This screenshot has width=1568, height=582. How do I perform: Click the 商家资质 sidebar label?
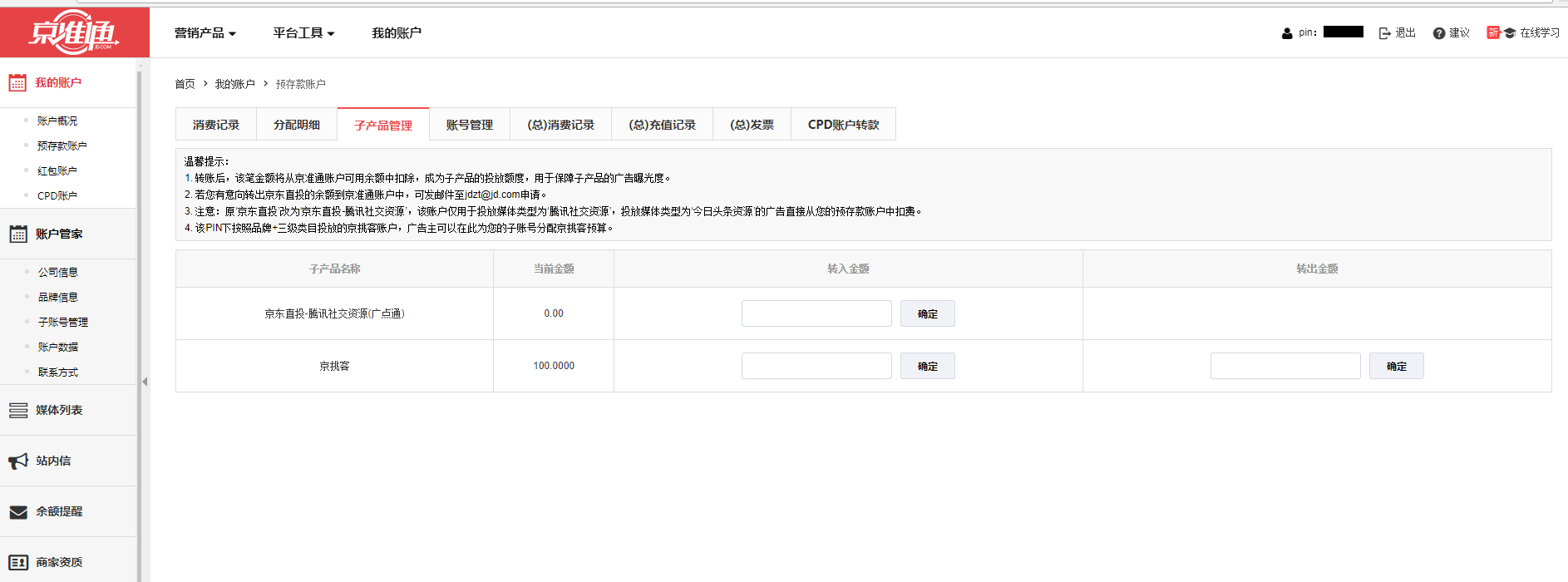click(59, 563)
